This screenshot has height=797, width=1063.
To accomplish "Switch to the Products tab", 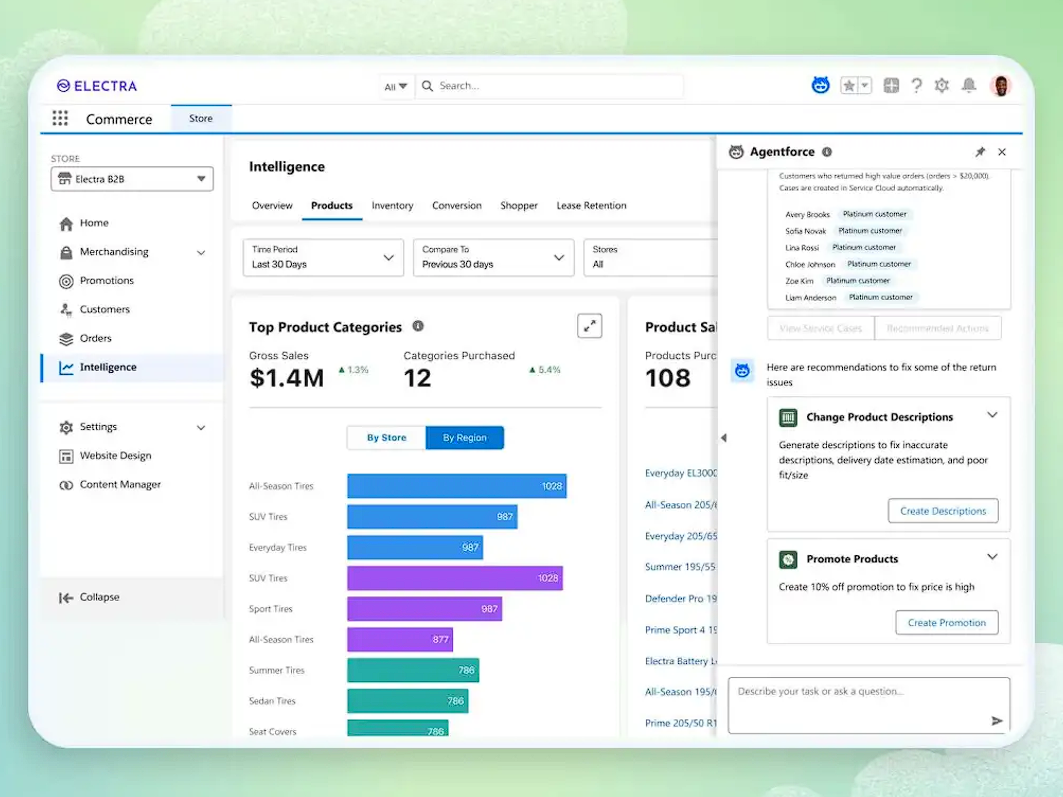I will coord(332,205).
